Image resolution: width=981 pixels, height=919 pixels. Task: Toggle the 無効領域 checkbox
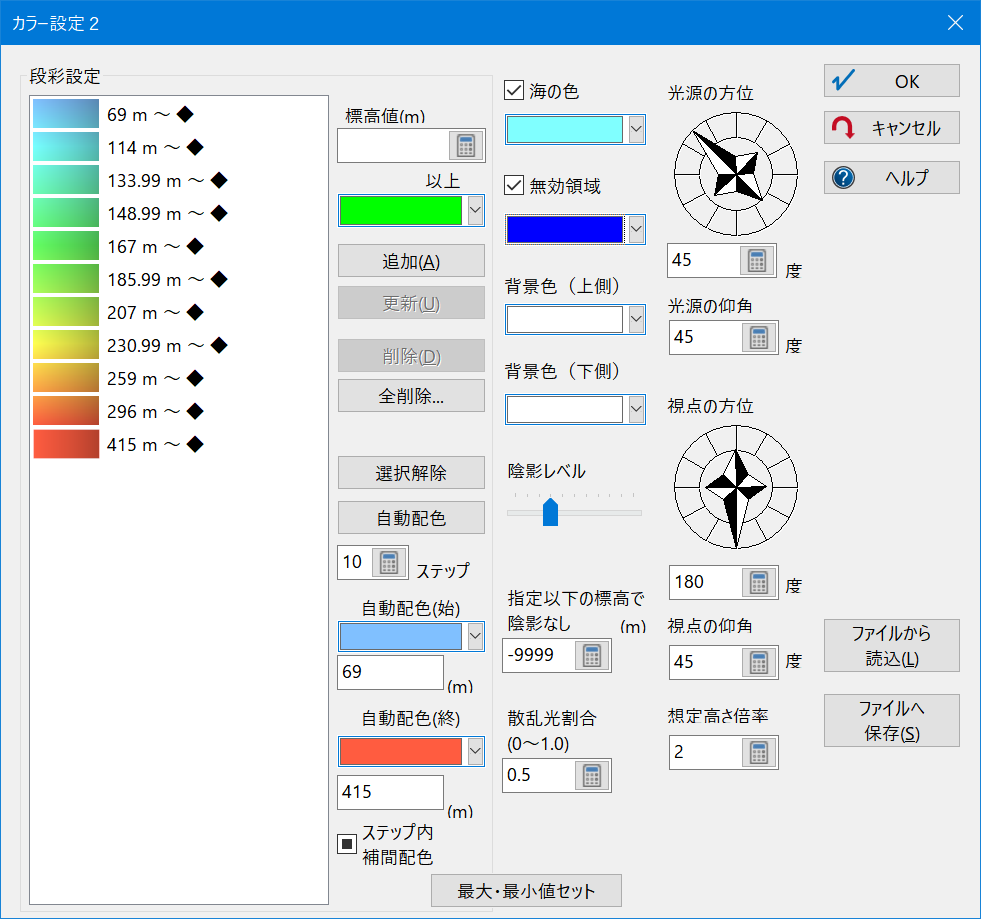click(514, 185)
